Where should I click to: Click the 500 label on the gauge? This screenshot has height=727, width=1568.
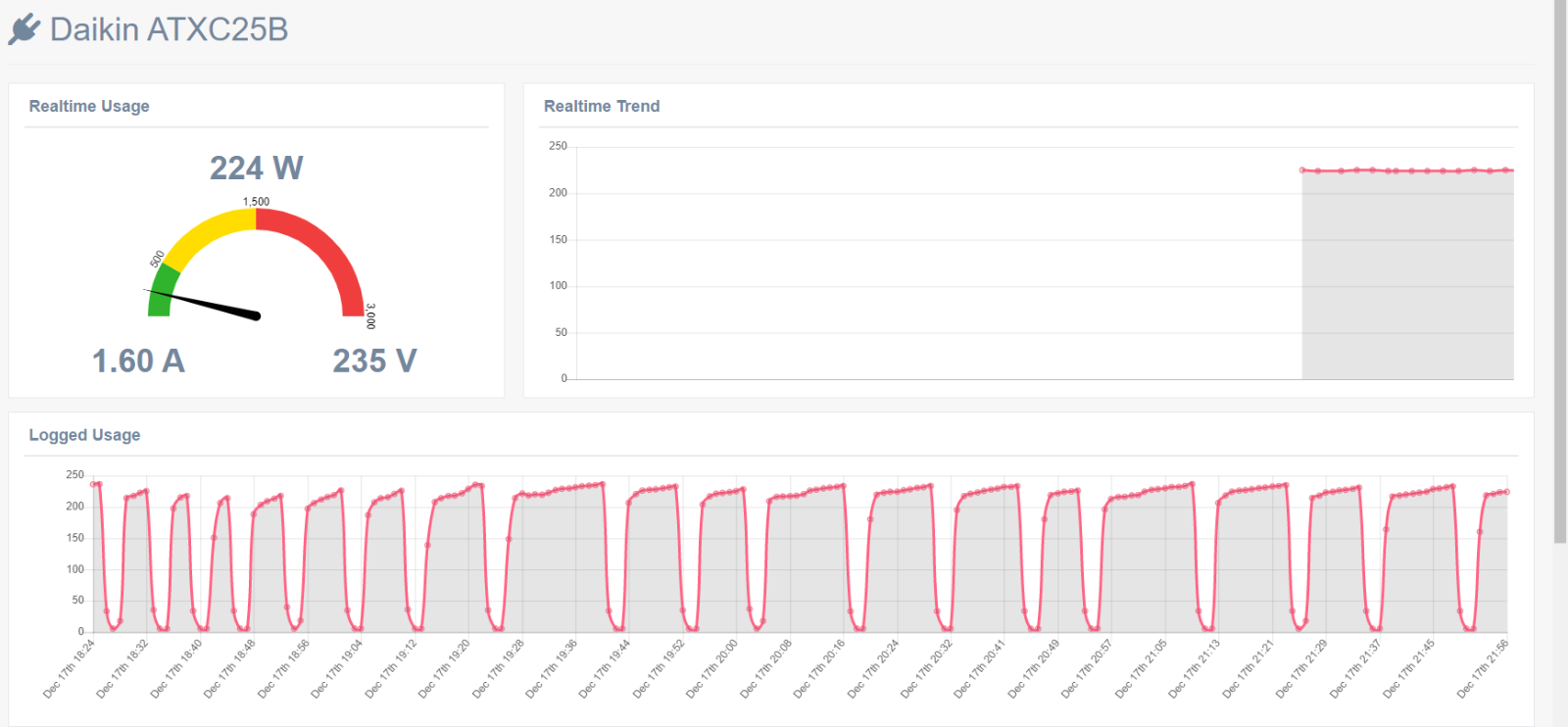157,259
